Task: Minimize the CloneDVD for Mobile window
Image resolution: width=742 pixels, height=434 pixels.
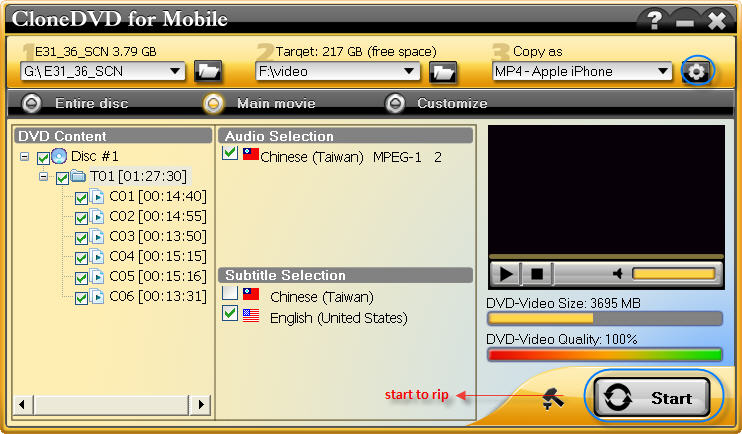Action: point(685,22)
